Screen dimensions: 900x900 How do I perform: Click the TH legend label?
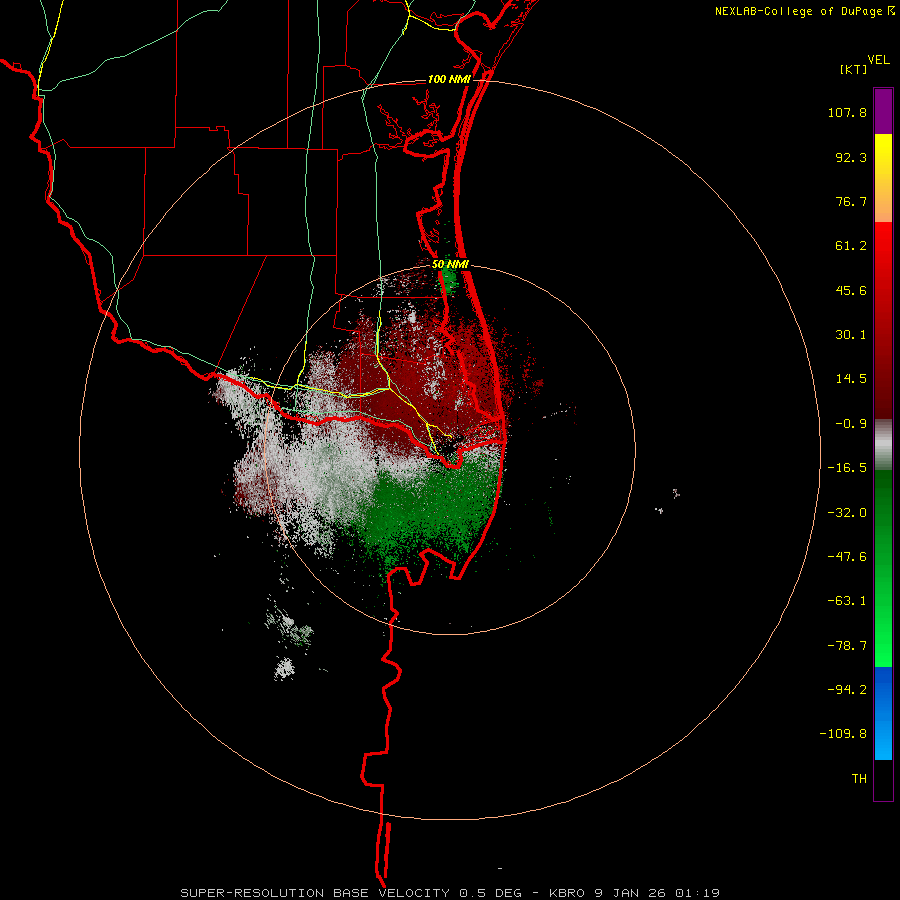pos(859,779)
